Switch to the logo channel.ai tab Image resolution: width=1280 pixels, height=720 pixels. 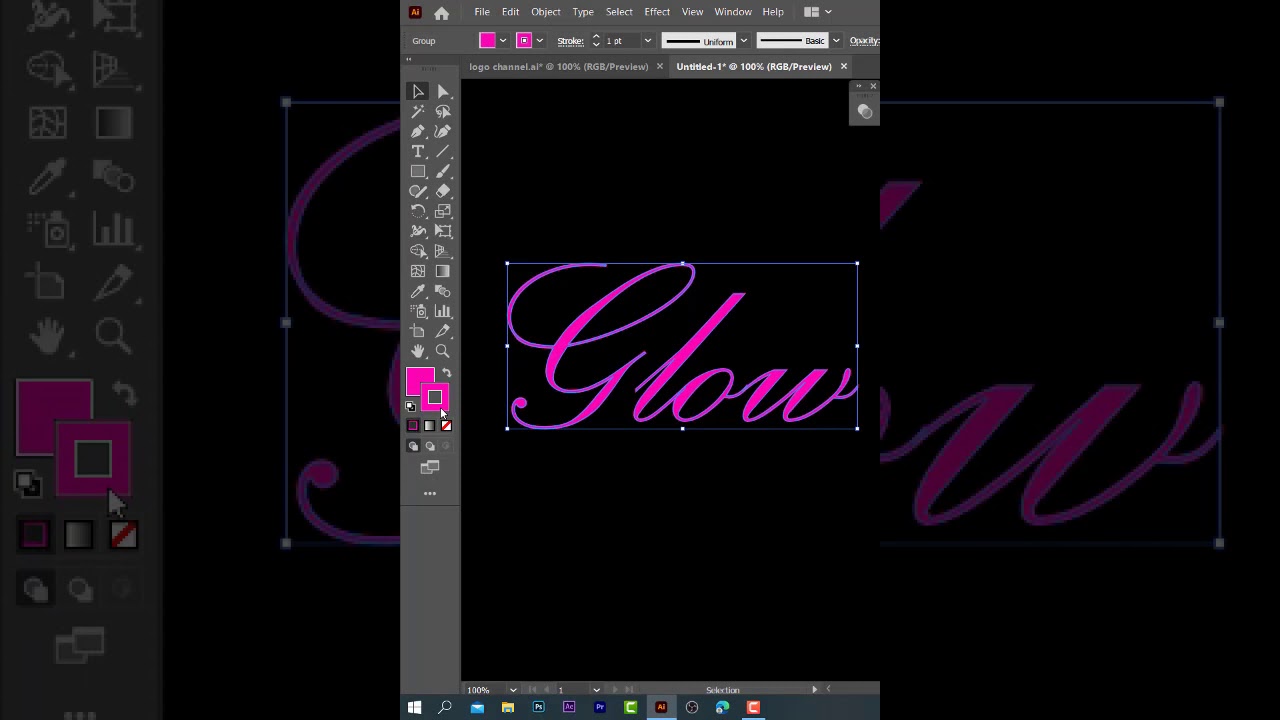pyautogui.click(x=558, y=66)
